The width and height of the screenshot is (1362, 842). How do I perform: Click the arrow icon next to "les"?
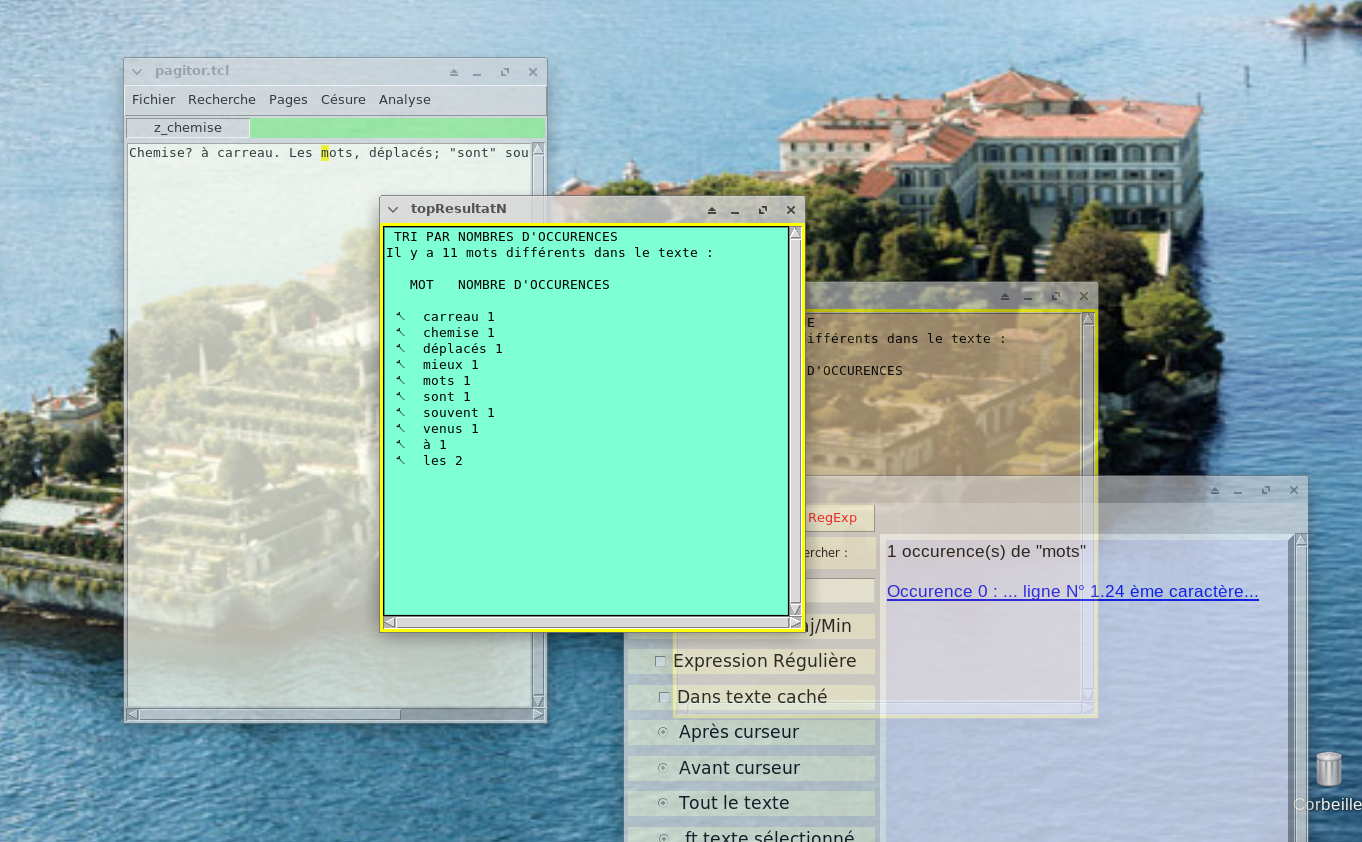click(400, 460)
